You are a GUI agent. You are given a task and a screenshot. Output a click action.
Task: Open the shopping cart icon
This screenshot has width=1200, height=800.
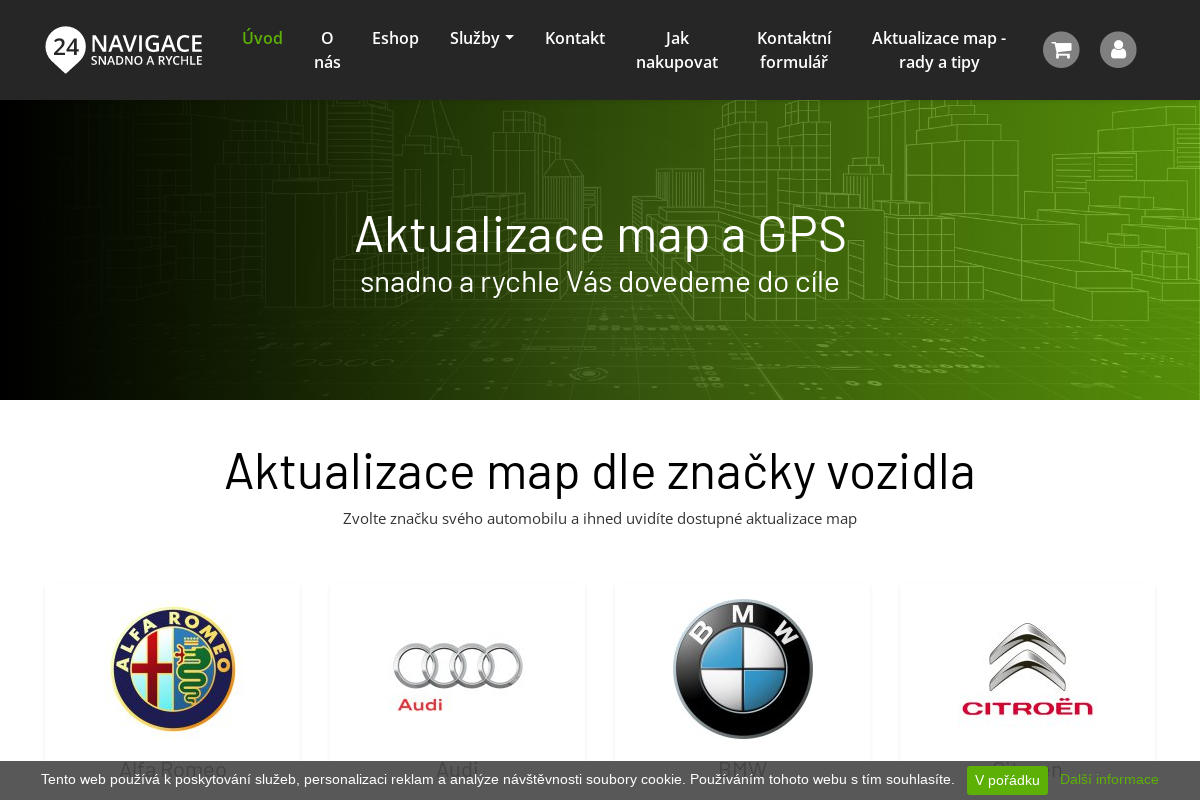[1061, 50]
